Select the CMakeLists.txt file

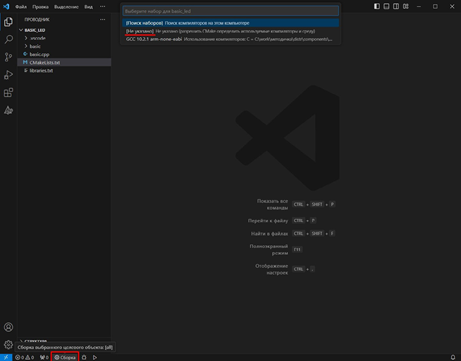pyautogui.click(x=64, y=62)
